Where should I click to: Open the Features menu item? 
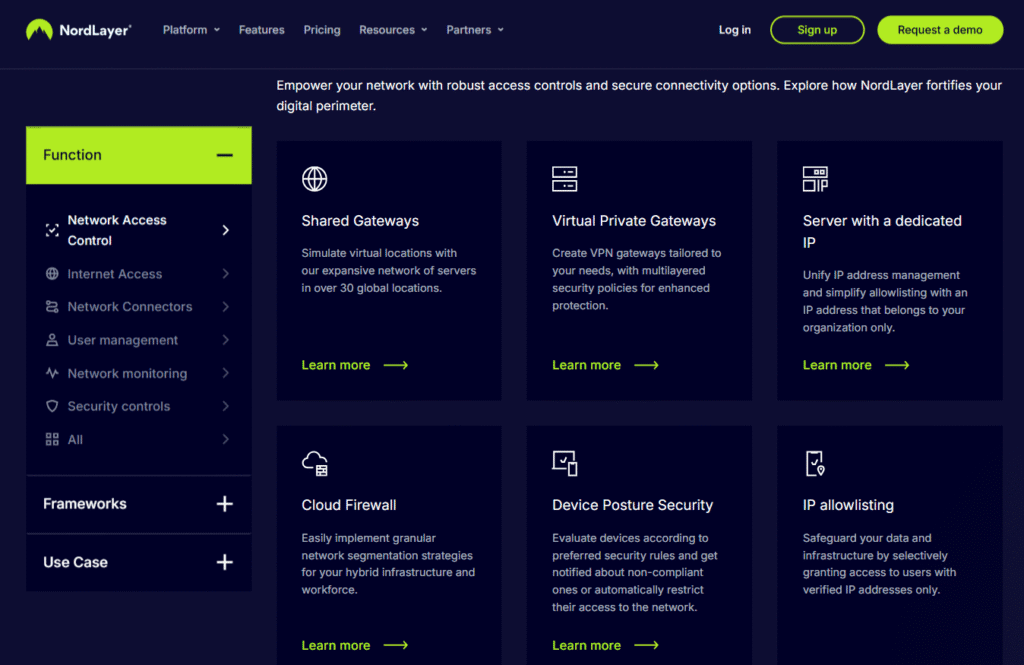coord(261,29)
